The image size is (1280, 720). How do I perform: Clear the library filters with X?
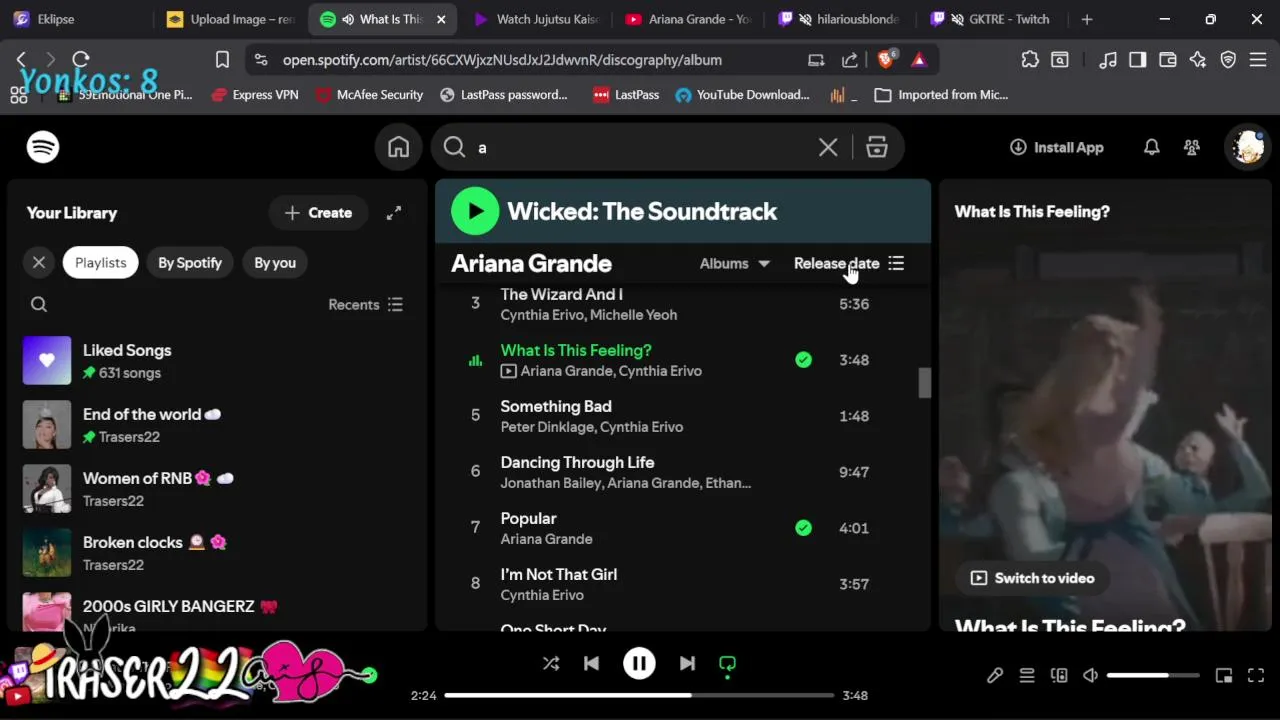click(x=39, y=263)
